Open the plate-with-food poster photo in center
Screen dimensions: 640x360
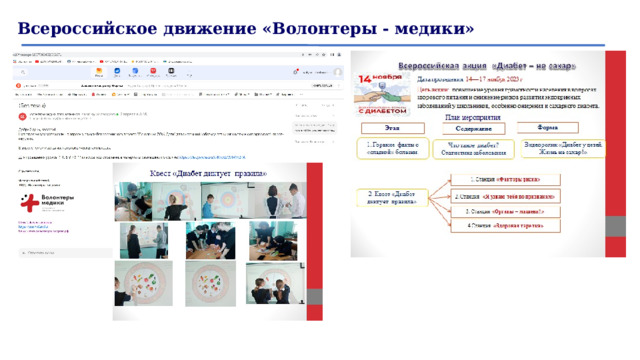pyautogui.click(x=211, y=283)
